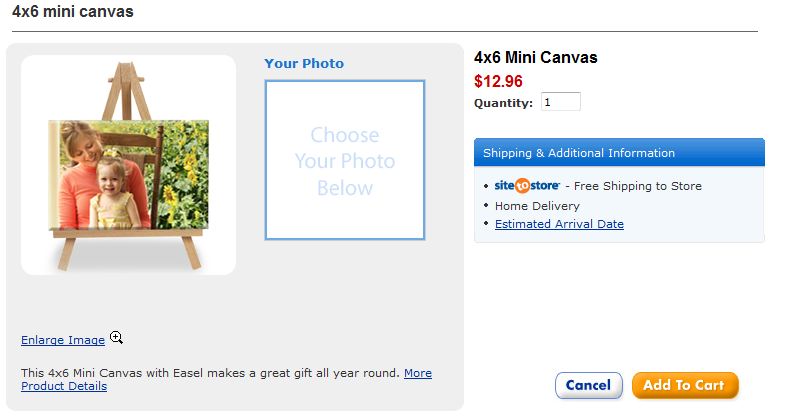The width and height of the screenshot is (795, 419).
Task: Focus the Quantity input field
Action: coord(560,102)
